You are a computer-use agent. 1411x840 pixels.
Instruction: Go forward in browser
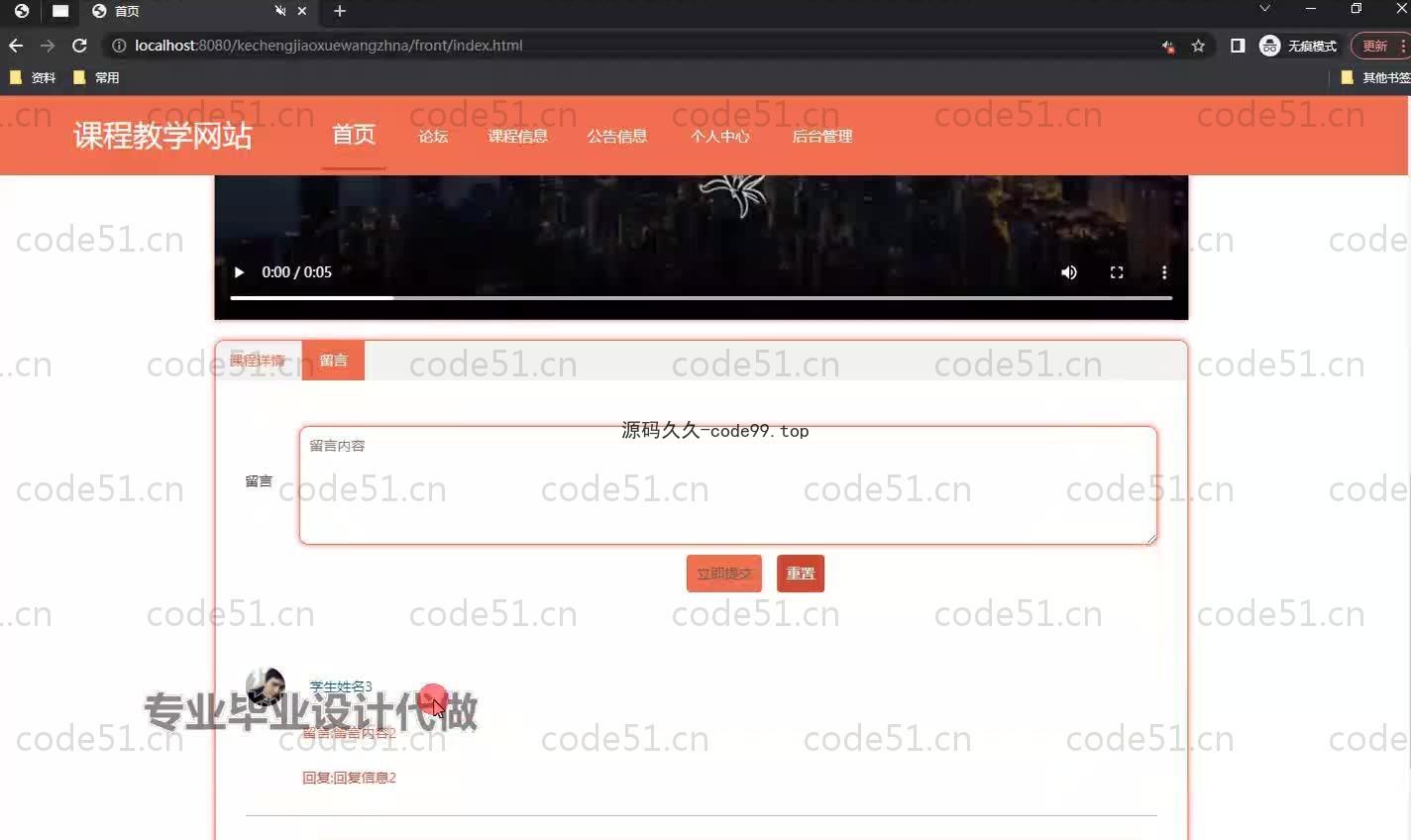(x=48, y=46)
